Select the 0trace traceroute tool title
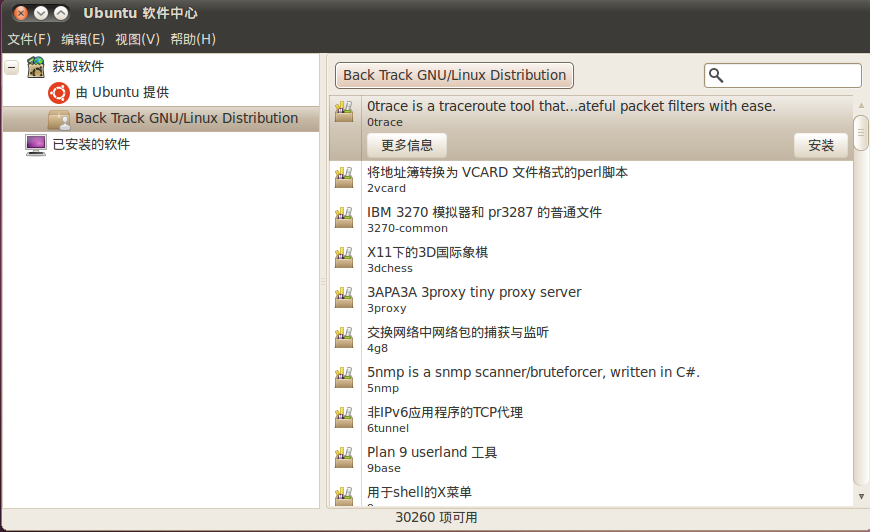Screen dimensions: 870x532 point(571,106)
